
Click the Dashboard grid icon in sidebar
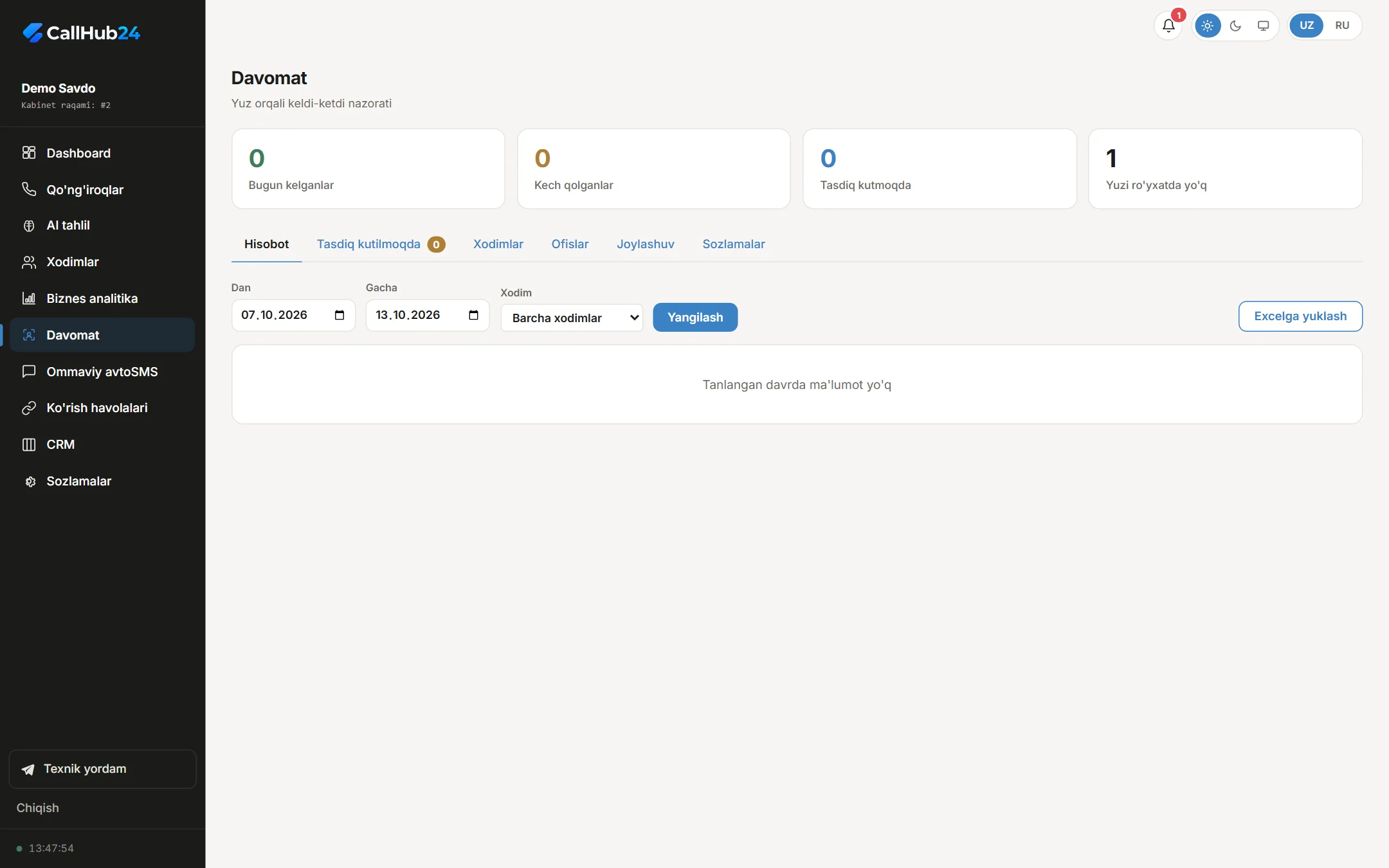pyautogui.click(x=29, y=152)
